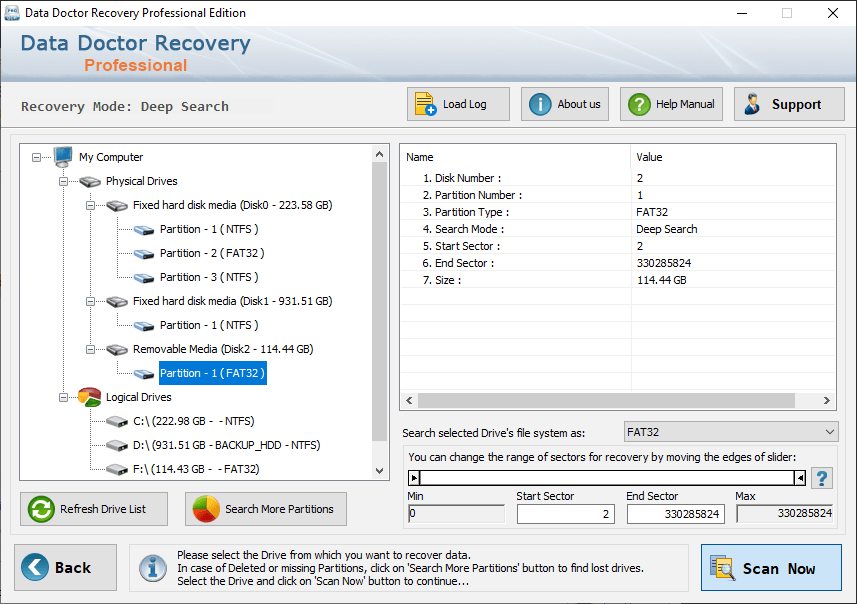Click partition icon of Disk0 Partition - 3 (NTFS)

pyautogui.click(x=144, y=278)
